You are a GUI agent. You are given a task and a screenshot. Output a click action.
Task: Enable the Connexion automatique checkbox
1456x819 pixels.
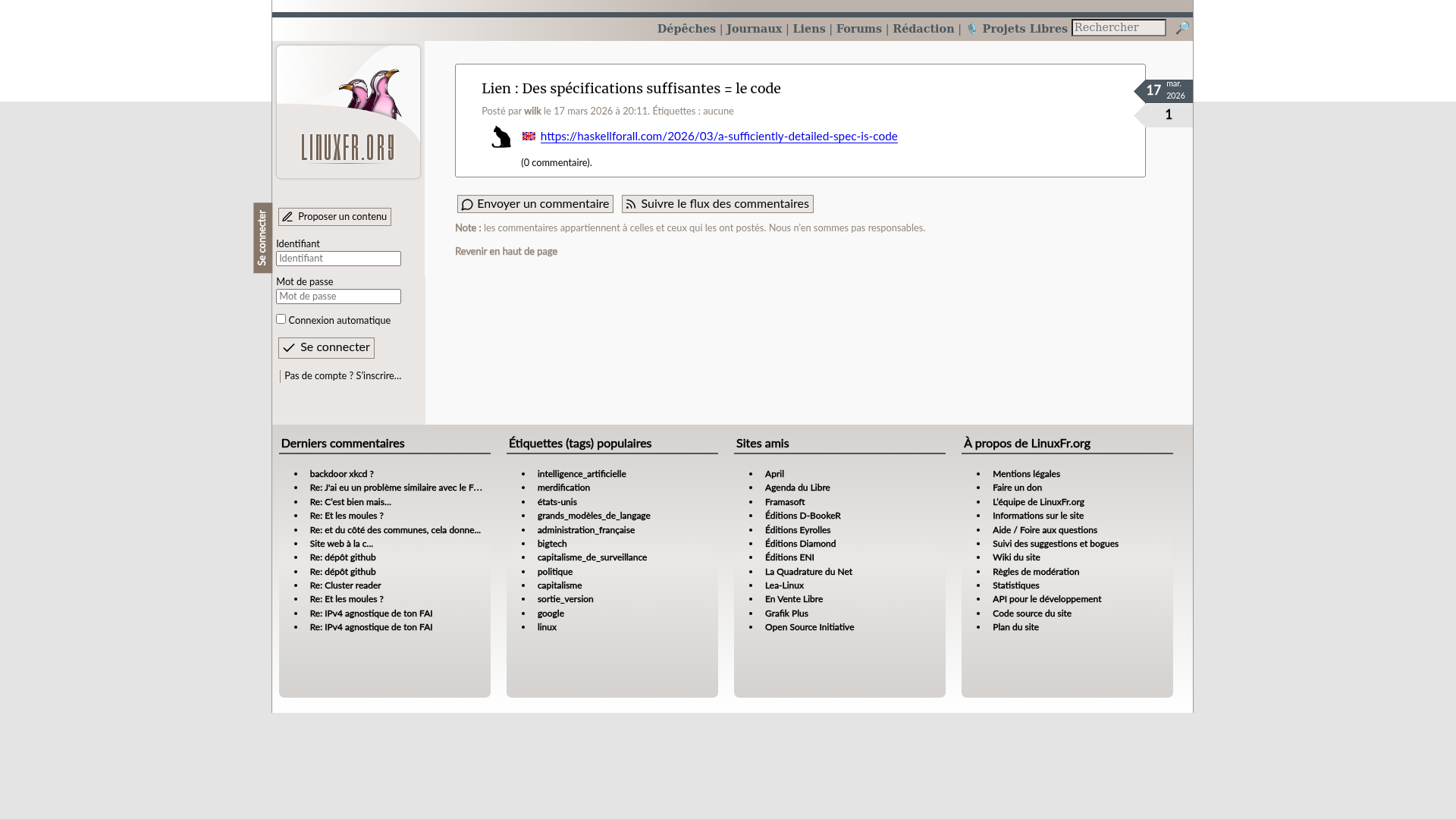(x=281, y=319)
